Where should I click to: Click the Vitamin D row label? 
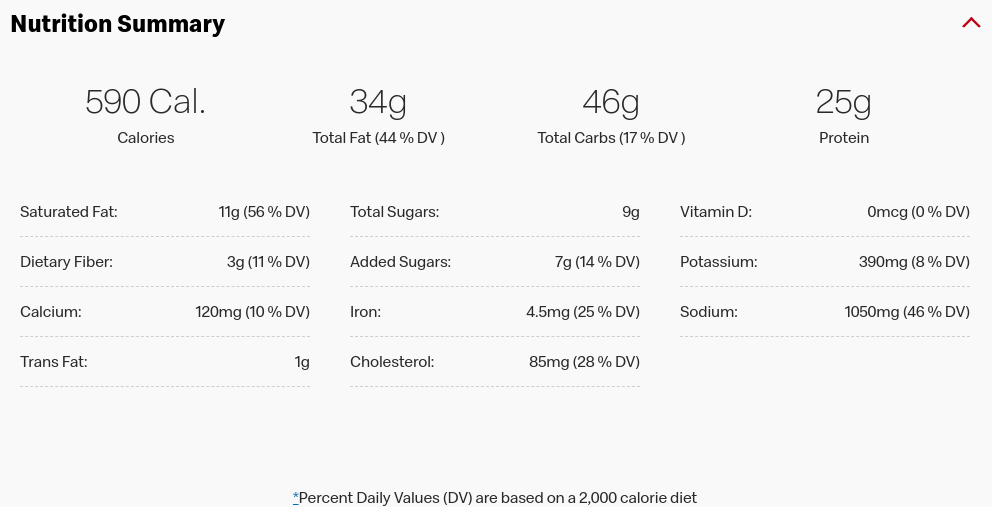click(716, 211)
